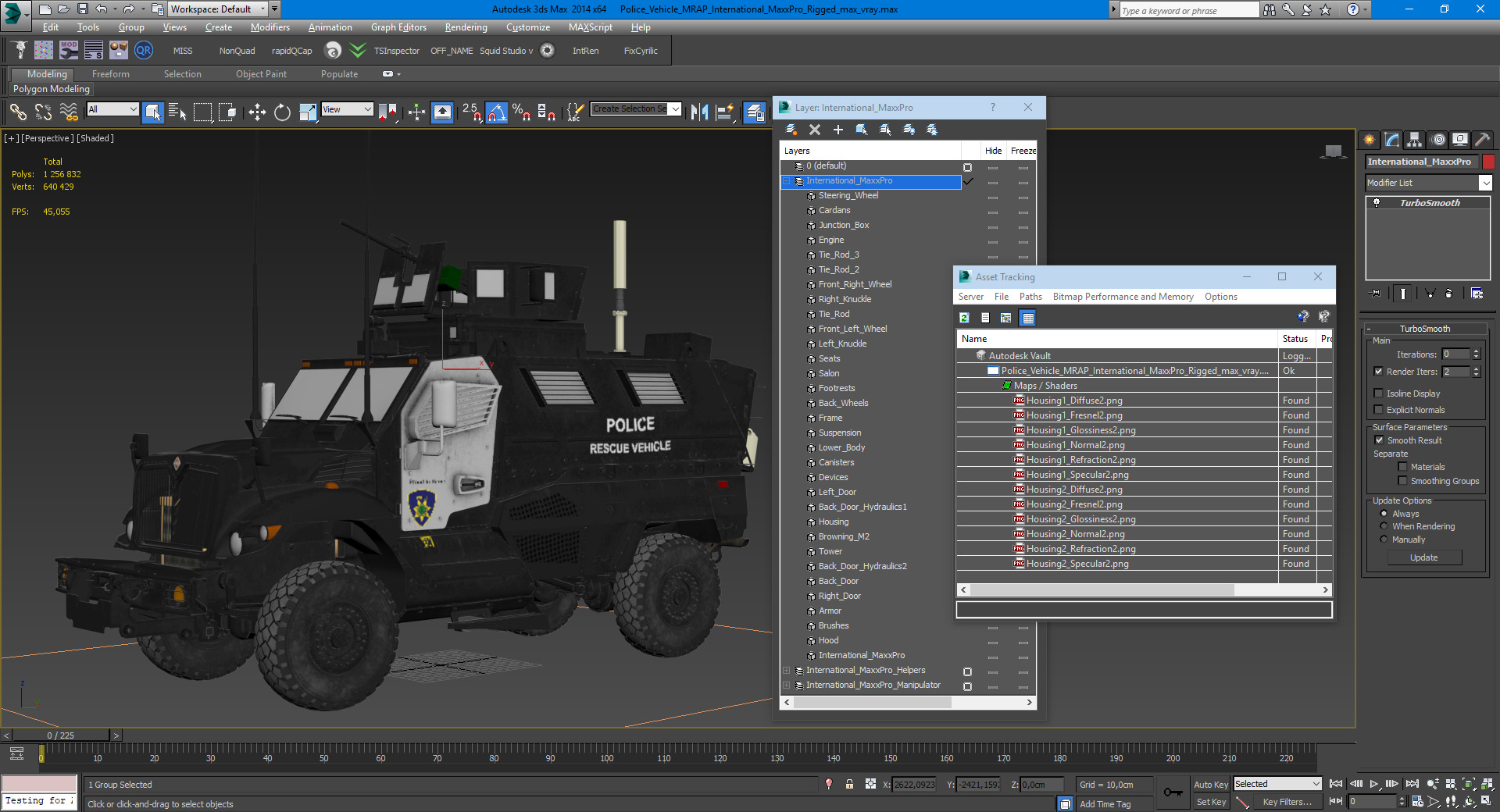Open the Align tool
1500x812 pixels.
(724, 112)
